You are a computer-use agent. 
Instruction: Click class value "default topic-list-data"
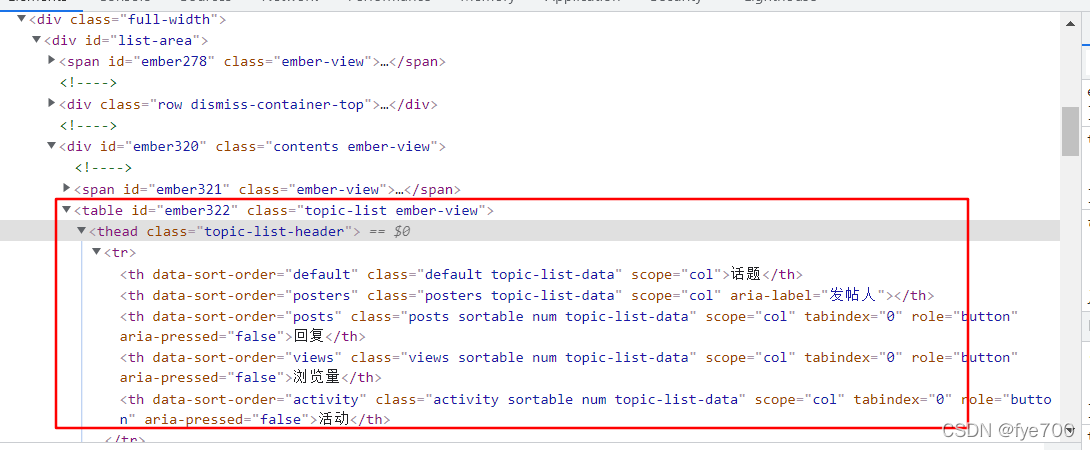[x=521, y=274]
